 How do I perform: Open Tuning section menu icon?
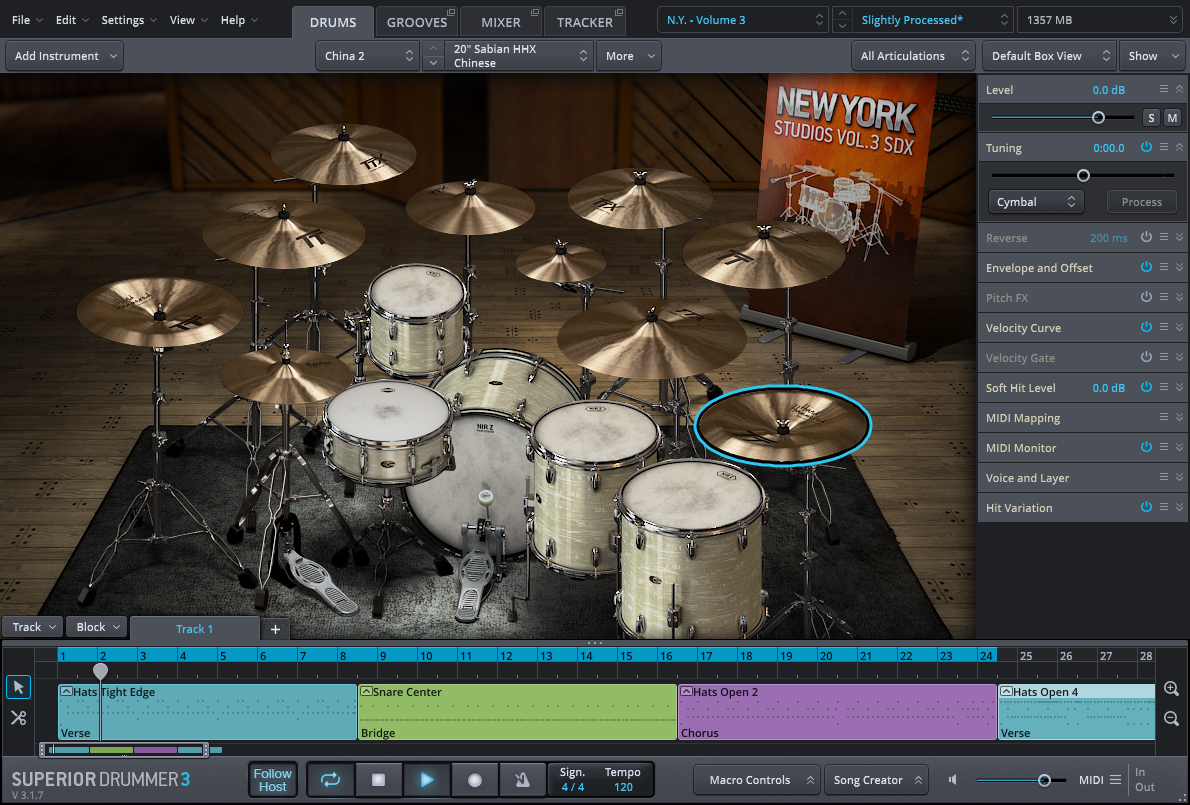click(x=1163, y=147)
